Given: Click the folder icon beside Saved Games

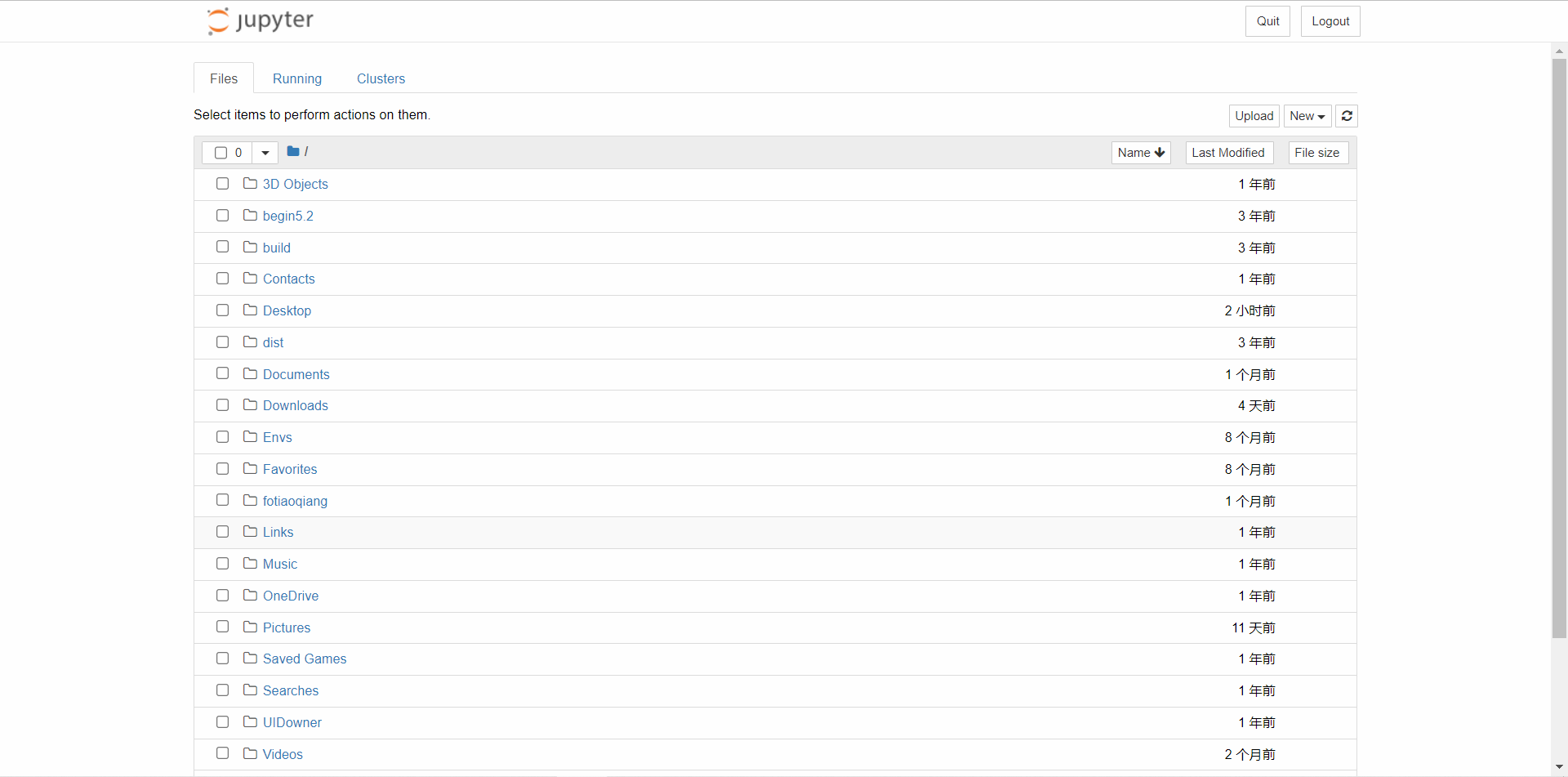Looking at the screenshot, I should (x=250, y=659).
